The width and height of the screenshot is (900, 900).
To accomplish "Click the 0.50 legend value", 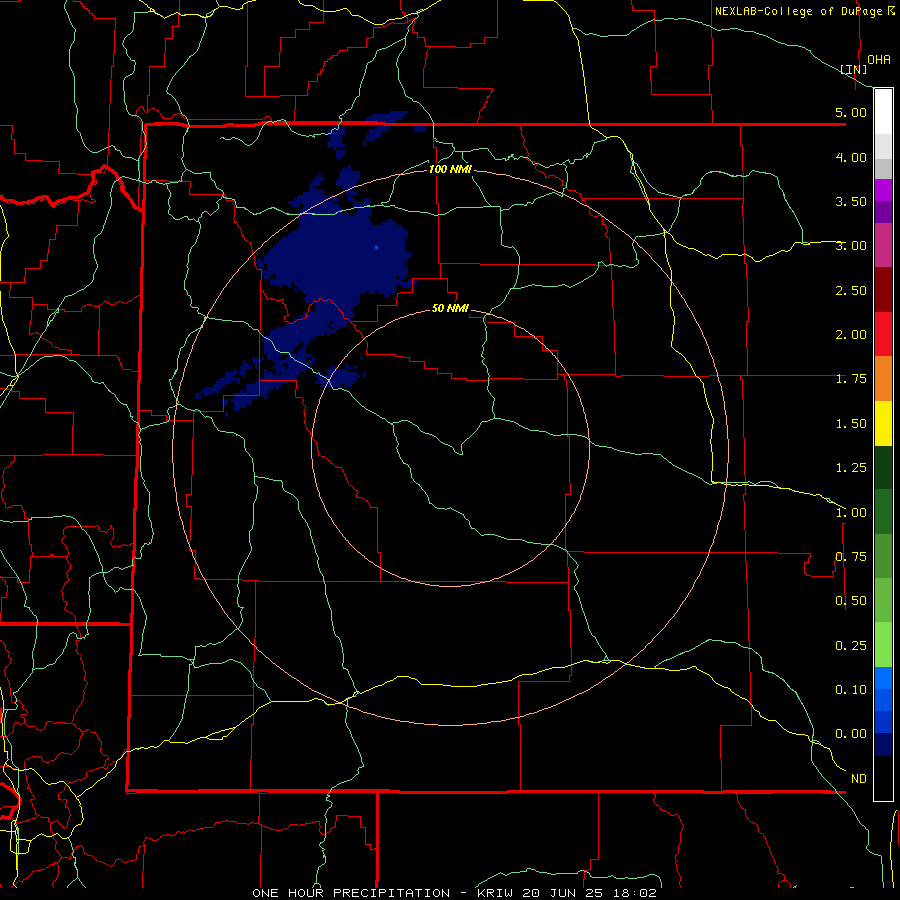I will point(851,601).
